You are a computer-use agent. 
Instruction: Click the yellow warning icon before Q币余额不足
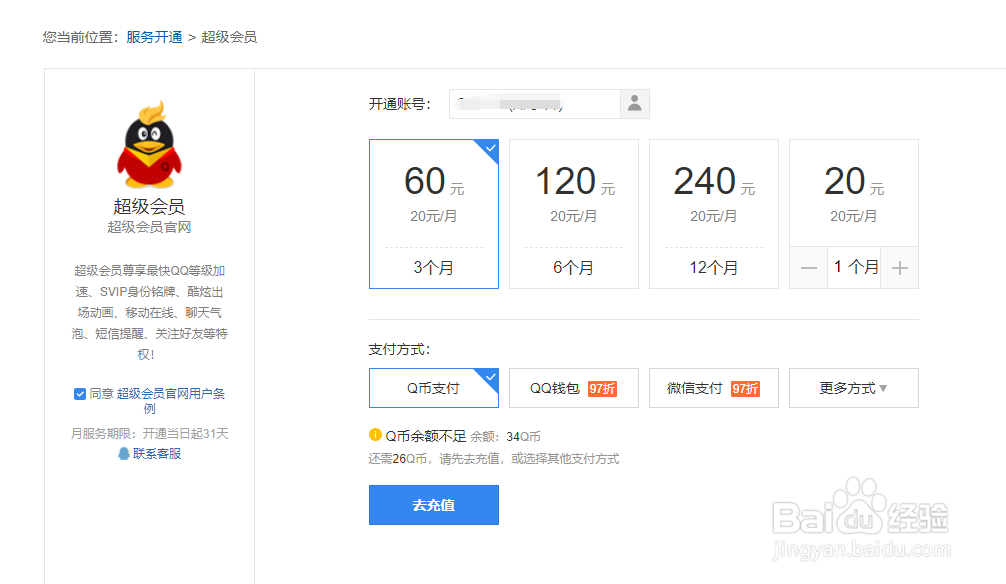[x=377, y=437]
